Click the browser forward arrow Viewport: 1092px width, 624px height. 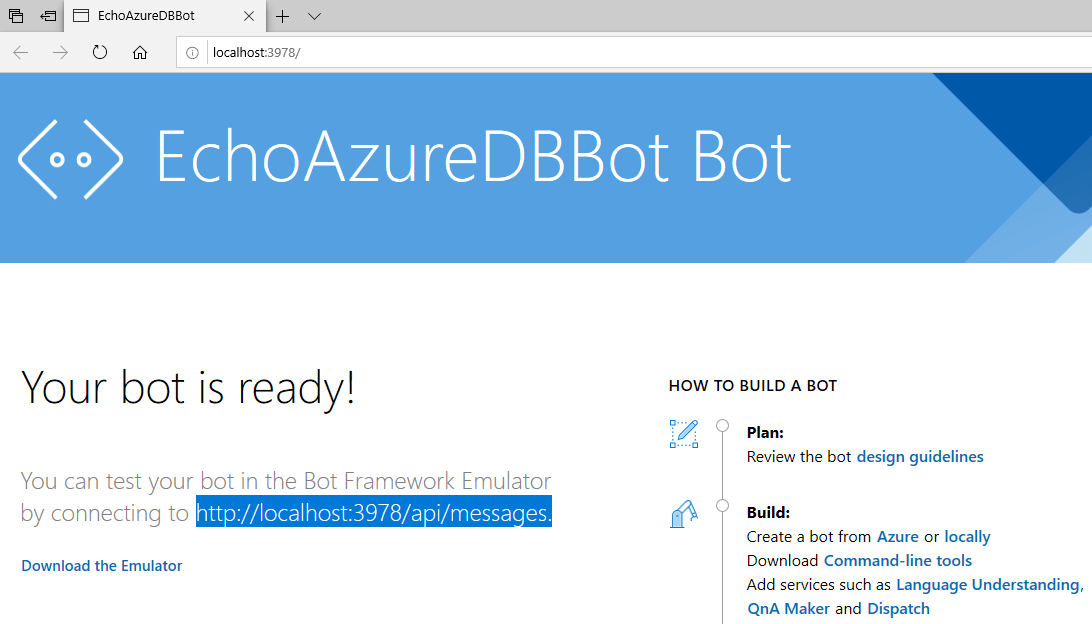[x=61, y=52]
